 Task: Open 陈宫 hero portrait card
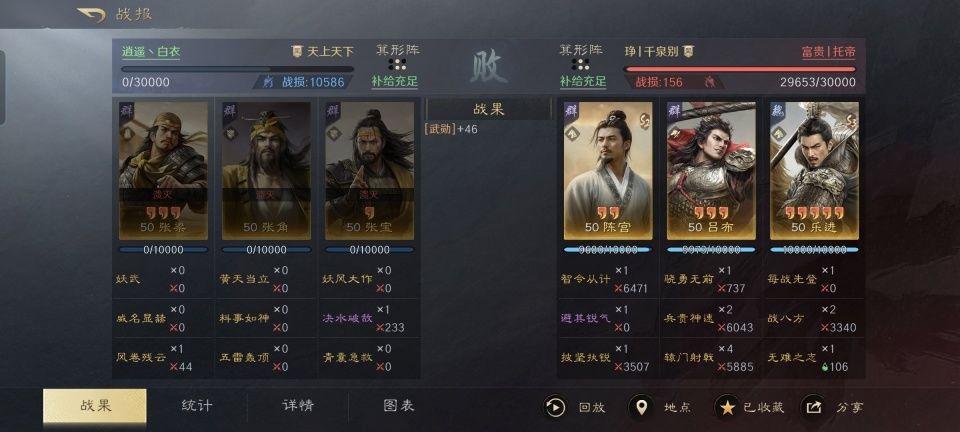tap(608, 171)
